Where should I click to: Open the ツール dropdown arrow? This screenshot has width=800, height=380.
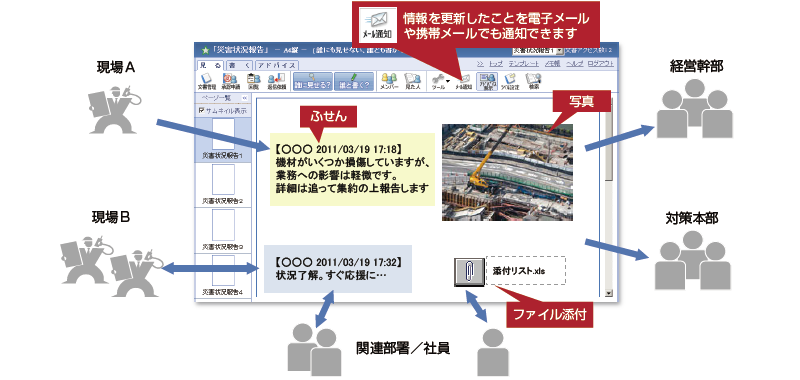click(448, 81)
